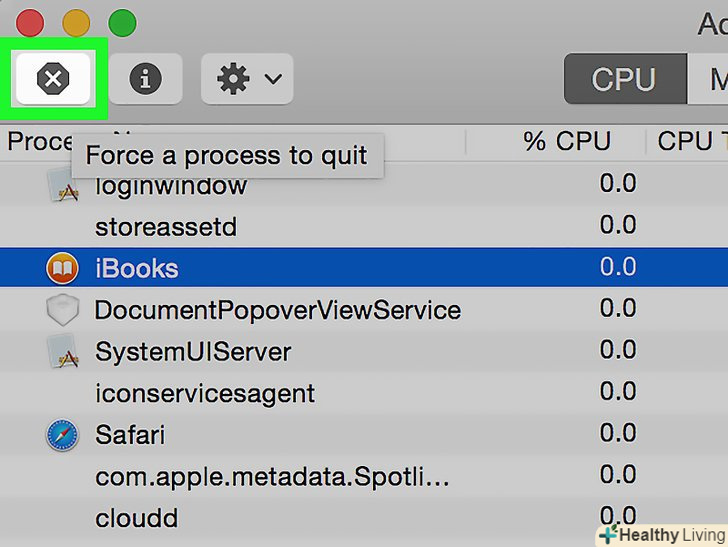Image resolution: width=728 pixels, height=547 pixels.
Task: Click the green zoom window button
Action: (x=122, y=22)
